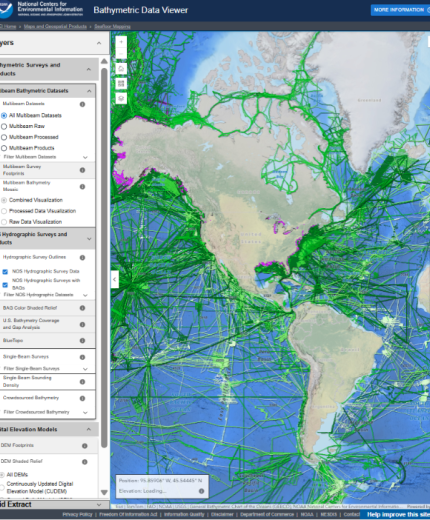Select Continuously Updated Digital Elevation Model option

2,488
